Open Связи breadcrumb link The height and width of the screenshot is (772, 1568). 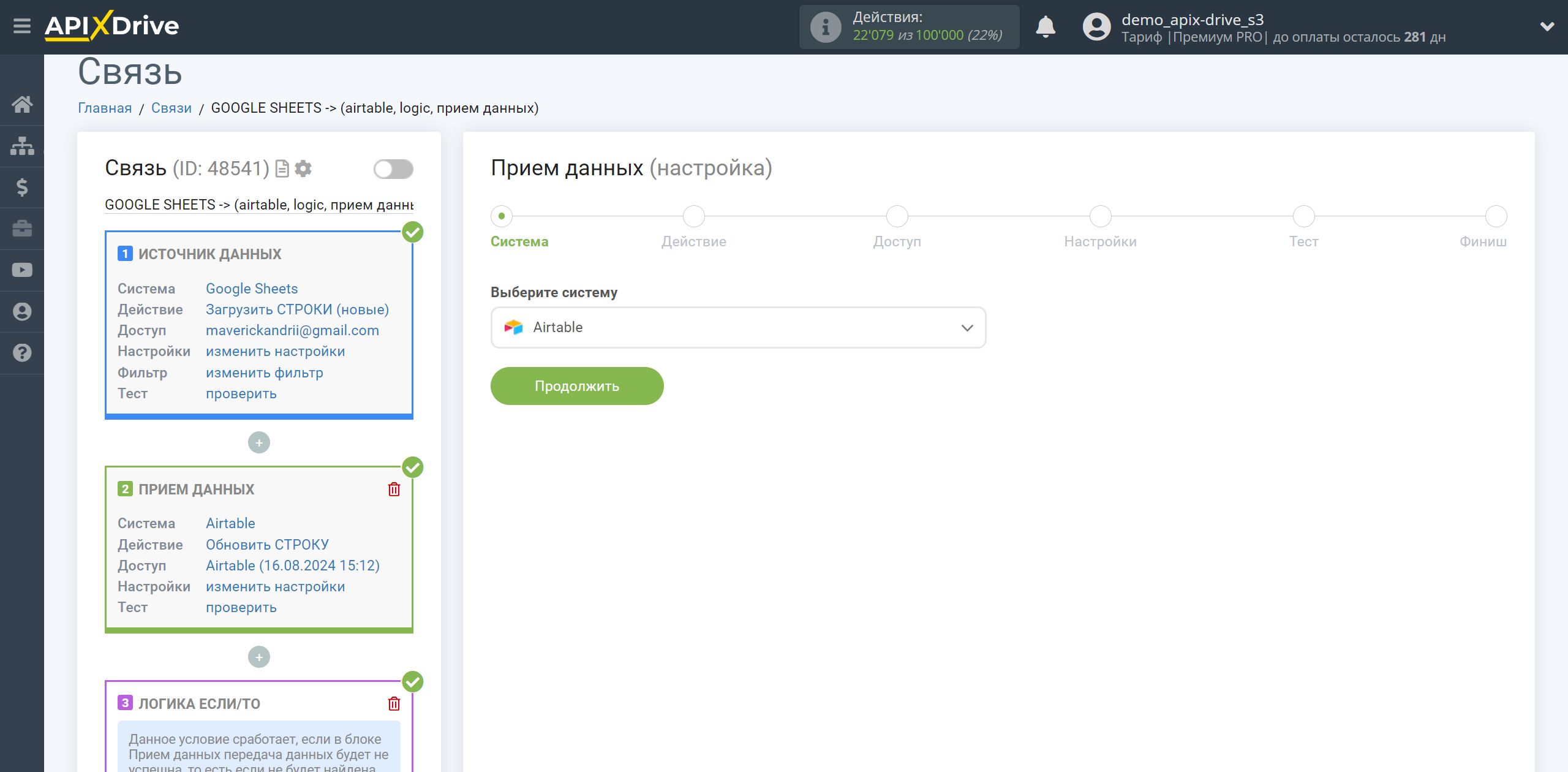point(171,108)
